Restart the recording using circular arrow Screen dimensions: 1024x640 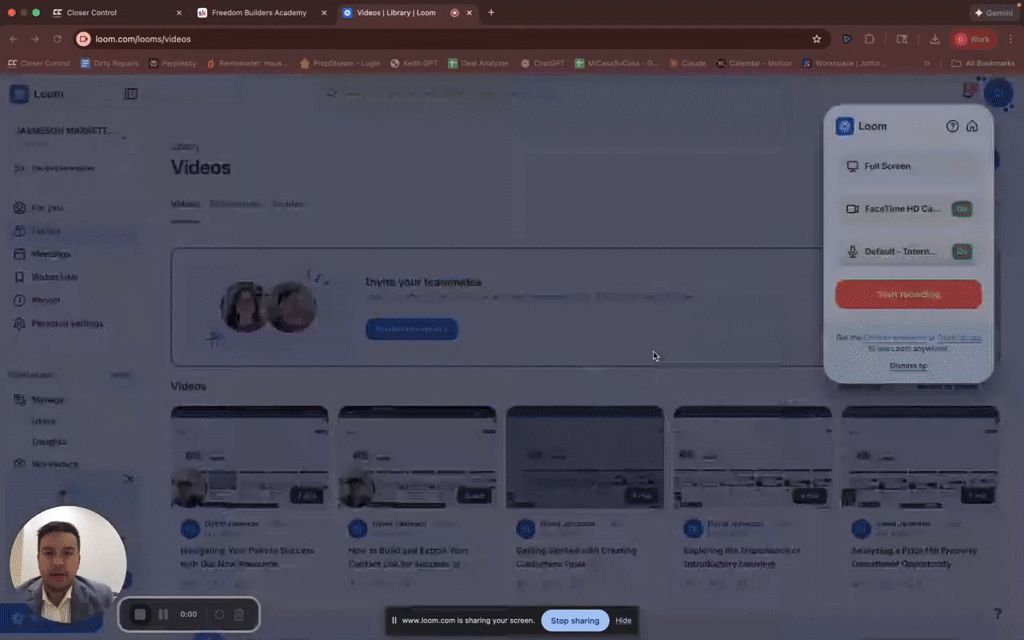pyautogui.click(x=219, y=615)
